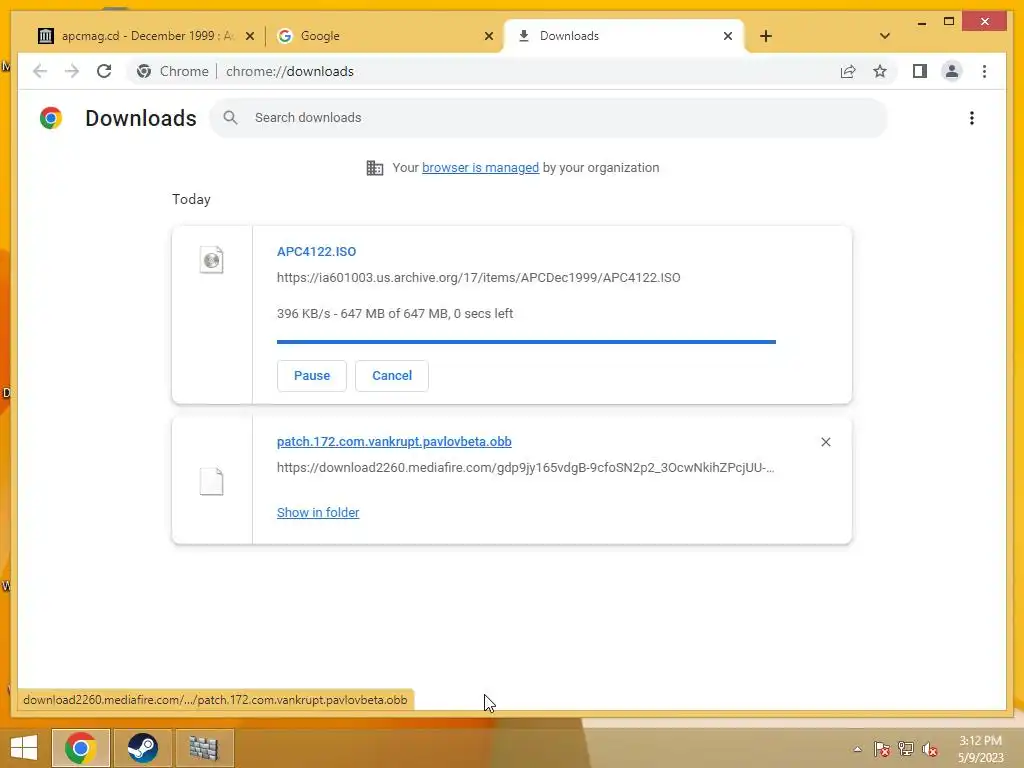Open the brick wall taskbar app

tap(203, 748)
